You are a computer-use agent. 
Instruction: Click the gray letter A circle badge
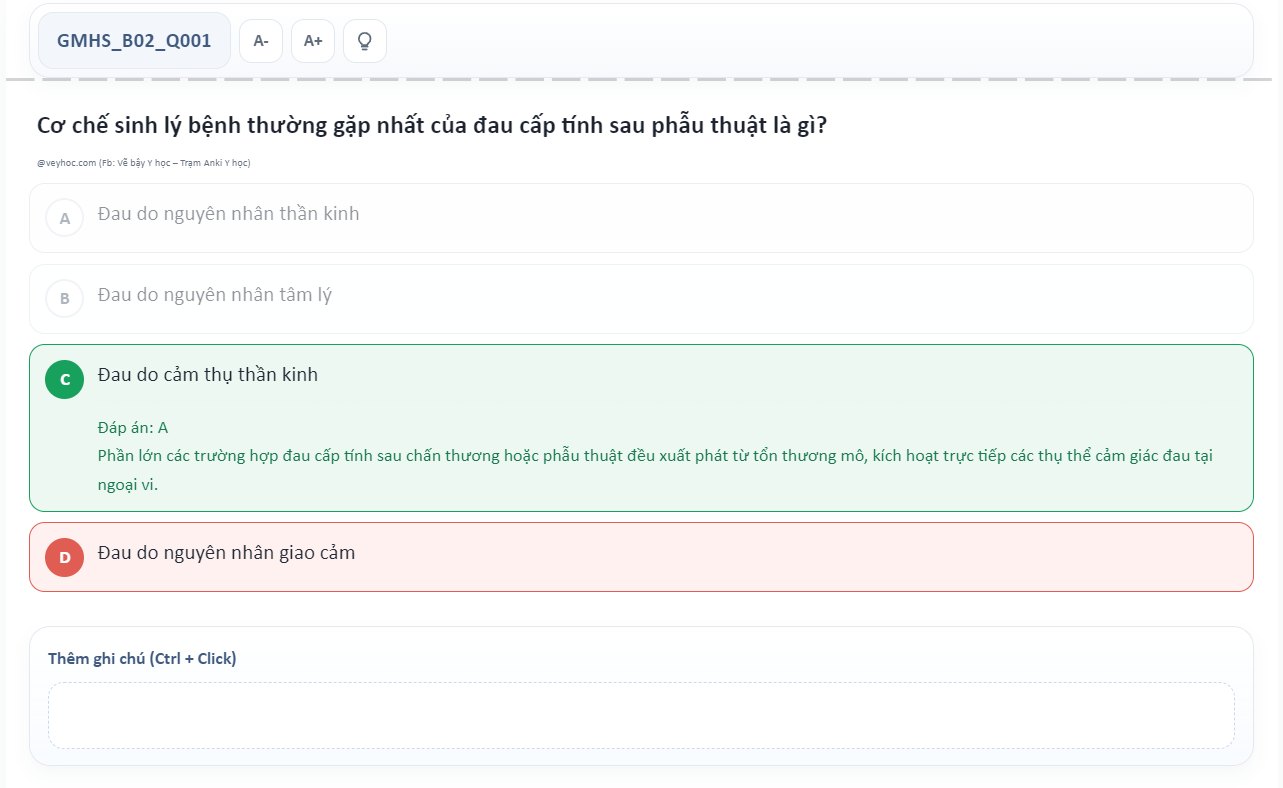click(x=65, y=218)
